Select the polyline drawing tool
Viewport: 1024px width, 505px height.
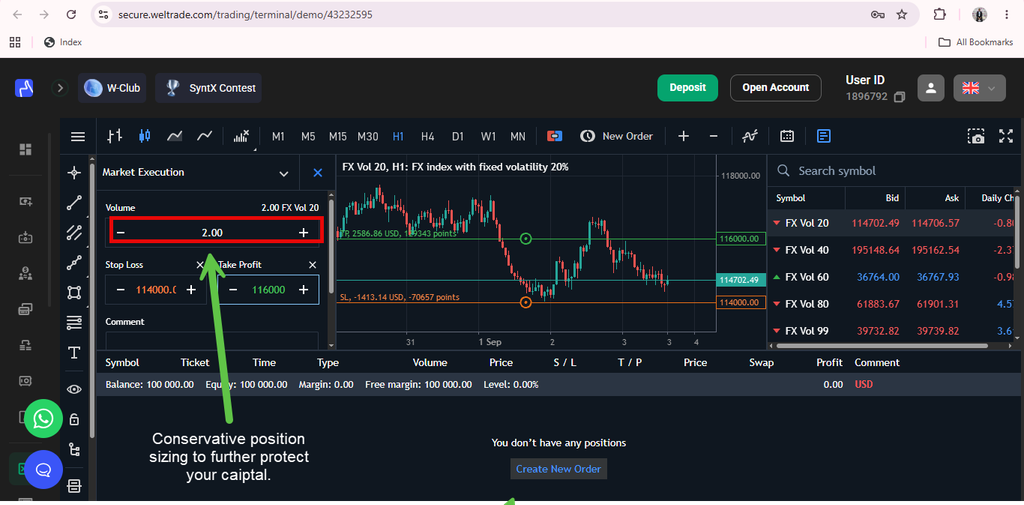coord(74,263)
